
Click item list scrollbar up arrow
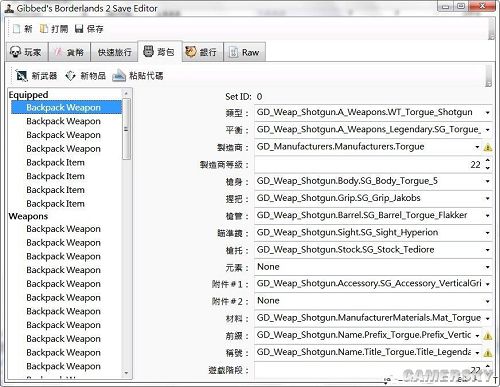(x=126, y=93)
